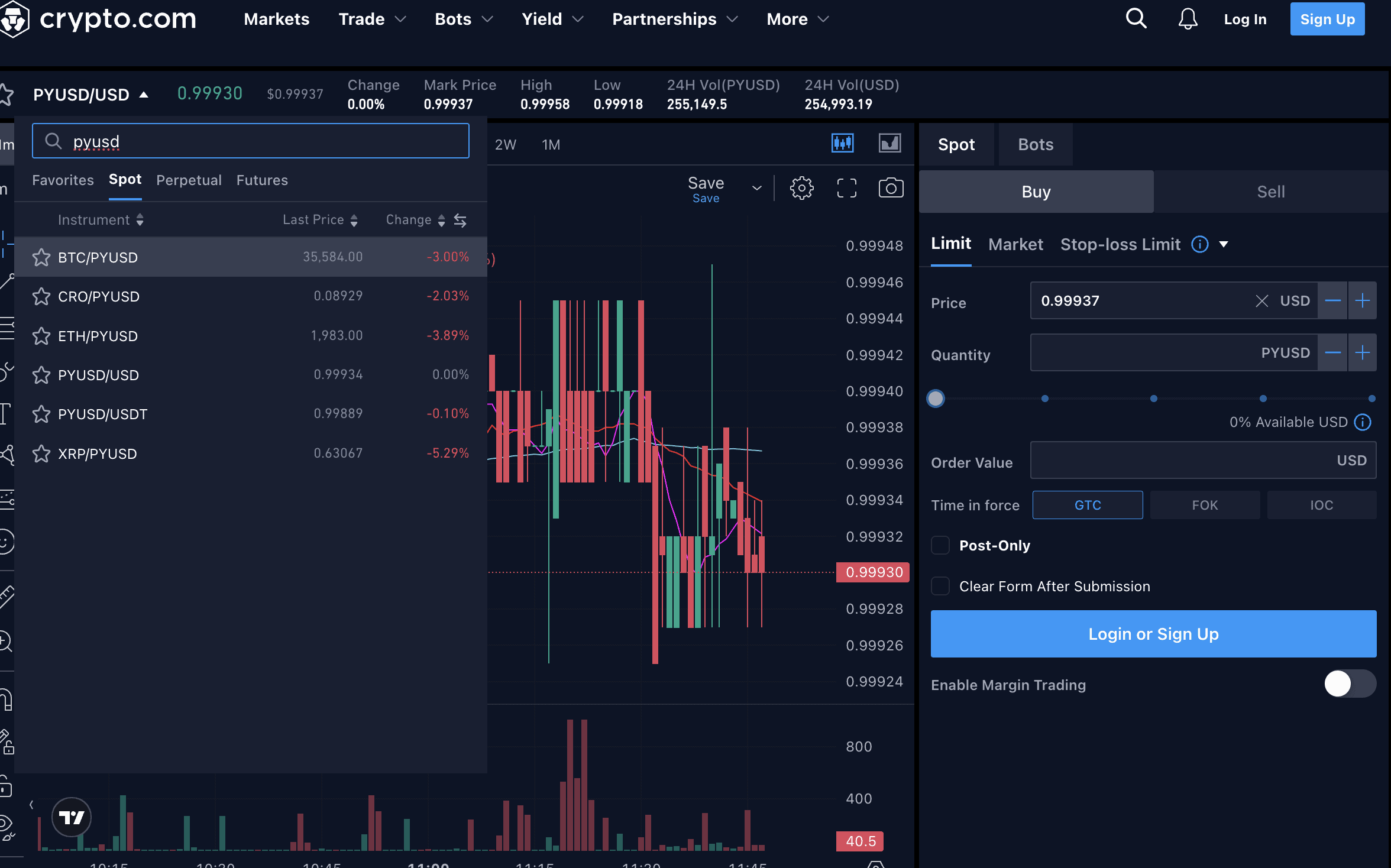
Task: Click the search magnifier icon in header
Action: (x=1136, y=19)
